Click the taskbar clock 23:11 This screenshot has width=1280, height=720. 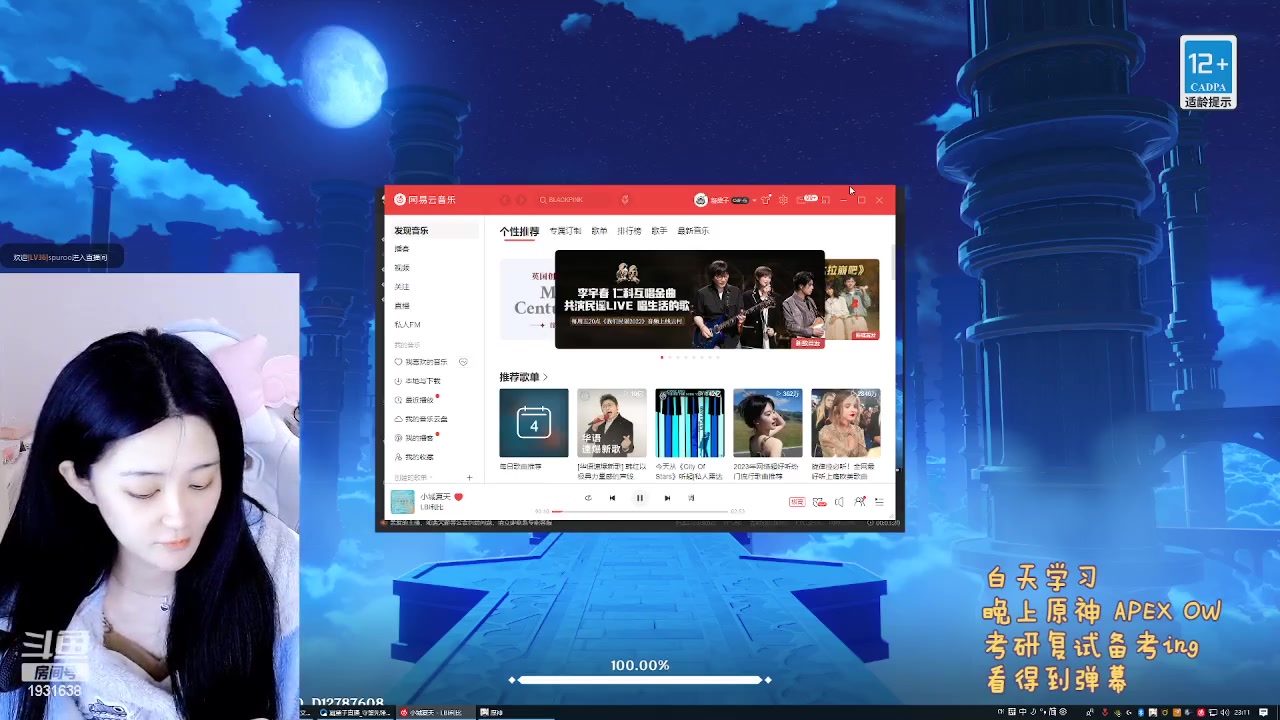point(1241,713)
